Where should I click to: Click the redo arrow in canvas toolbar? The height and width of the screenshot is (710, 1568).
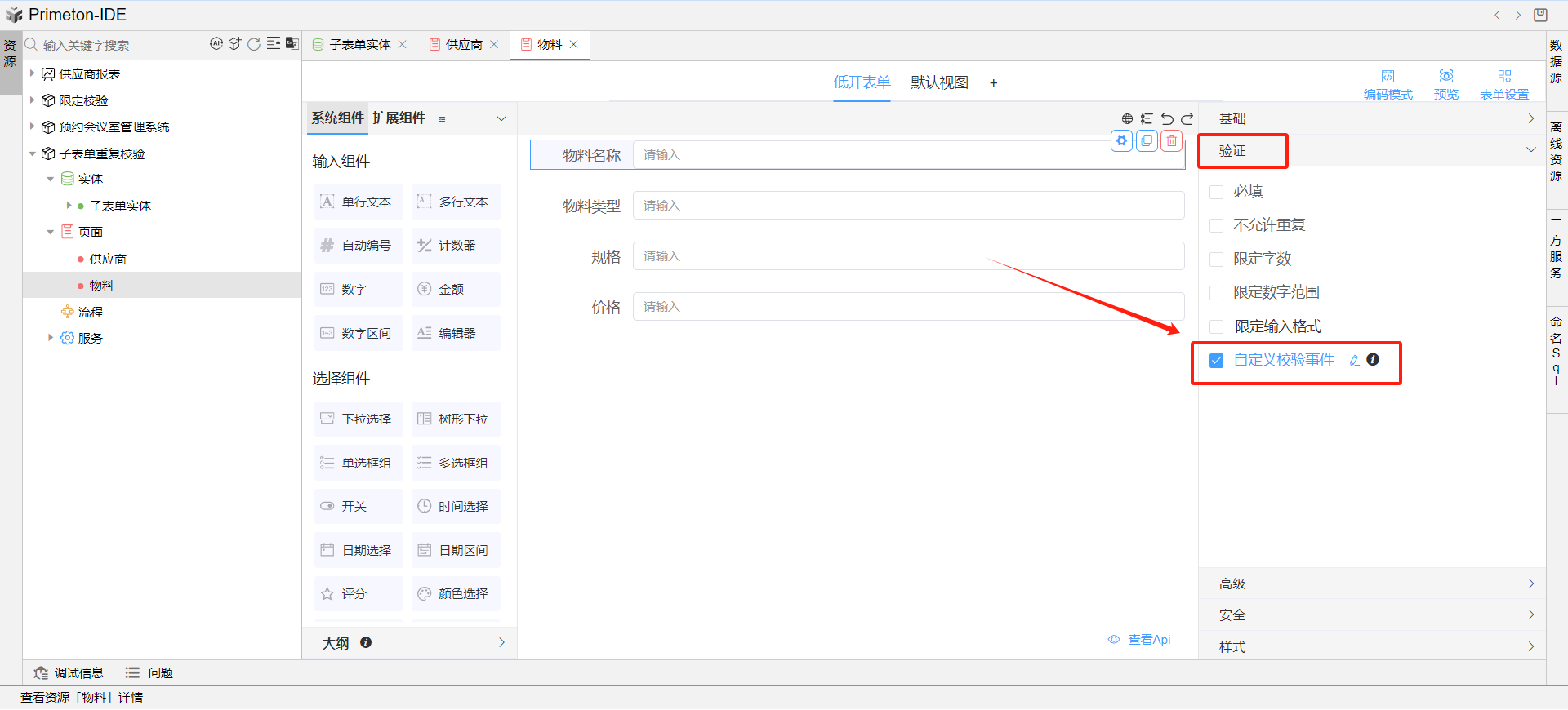pyautogui.click(x=1187, y=119)
